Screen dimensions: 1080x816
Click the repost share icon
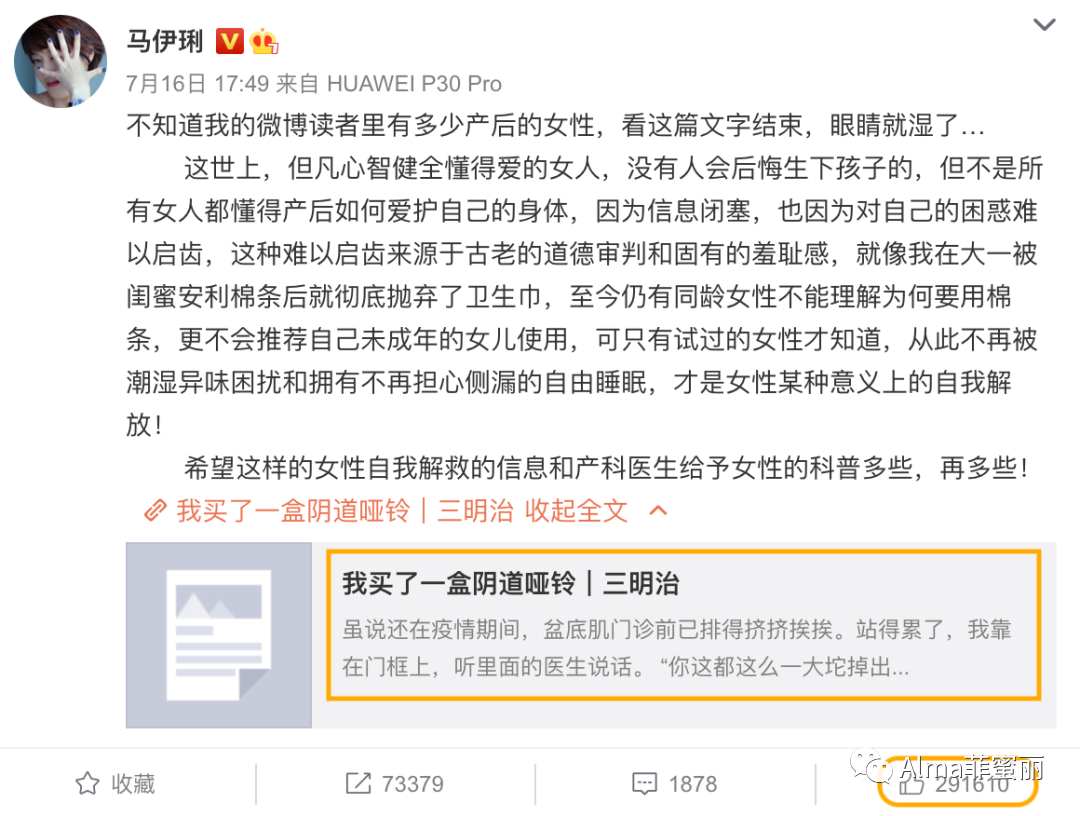point(358,783)
